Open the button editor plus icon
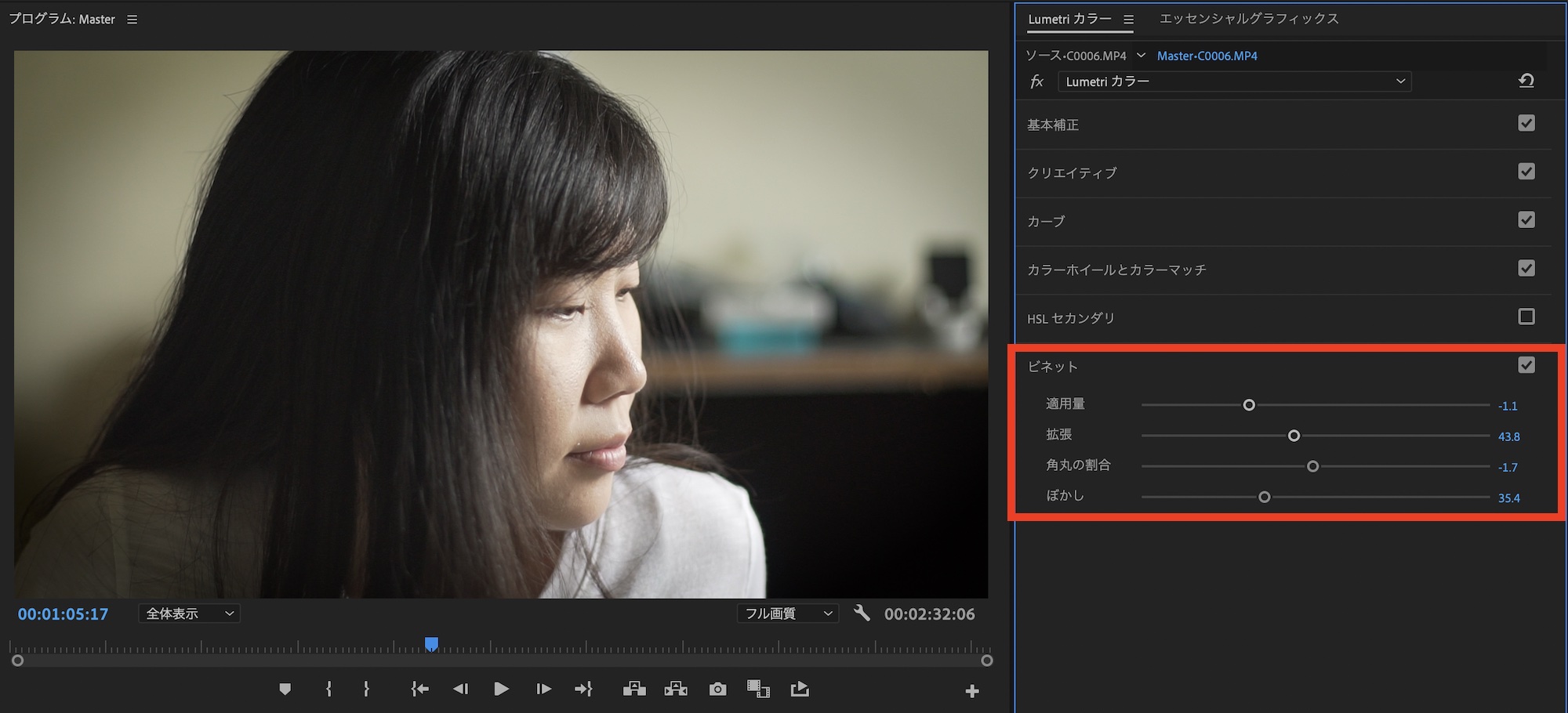 click(x=972, y=691)
